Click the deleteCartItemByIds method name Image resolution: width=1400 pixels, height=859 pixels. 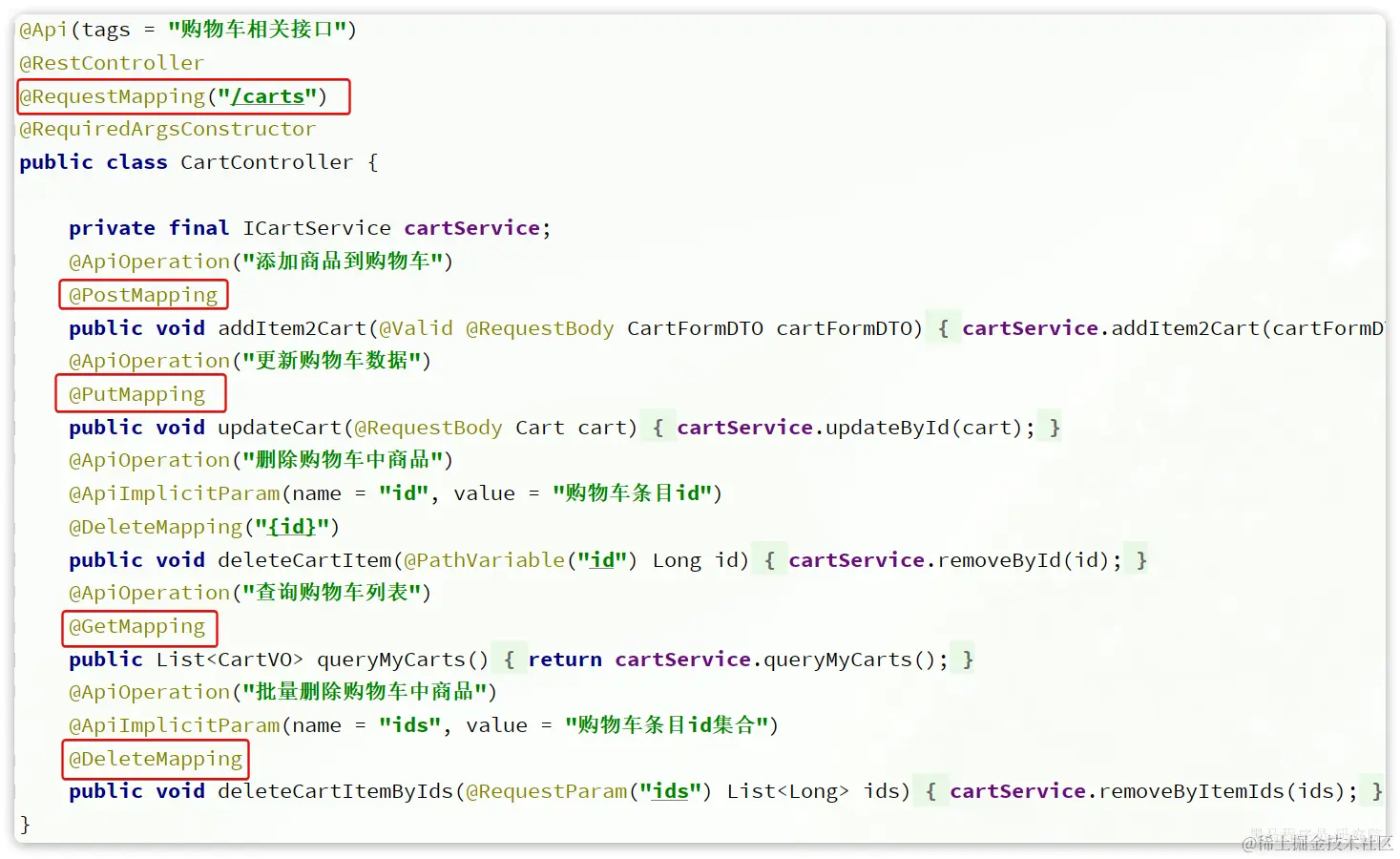point(335,791)
